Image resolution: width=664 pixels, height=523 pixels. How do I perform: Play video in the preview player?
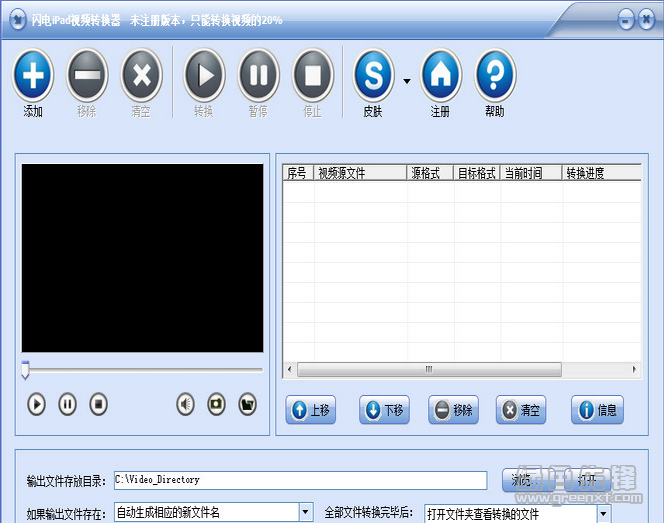[x=36, y=404]
